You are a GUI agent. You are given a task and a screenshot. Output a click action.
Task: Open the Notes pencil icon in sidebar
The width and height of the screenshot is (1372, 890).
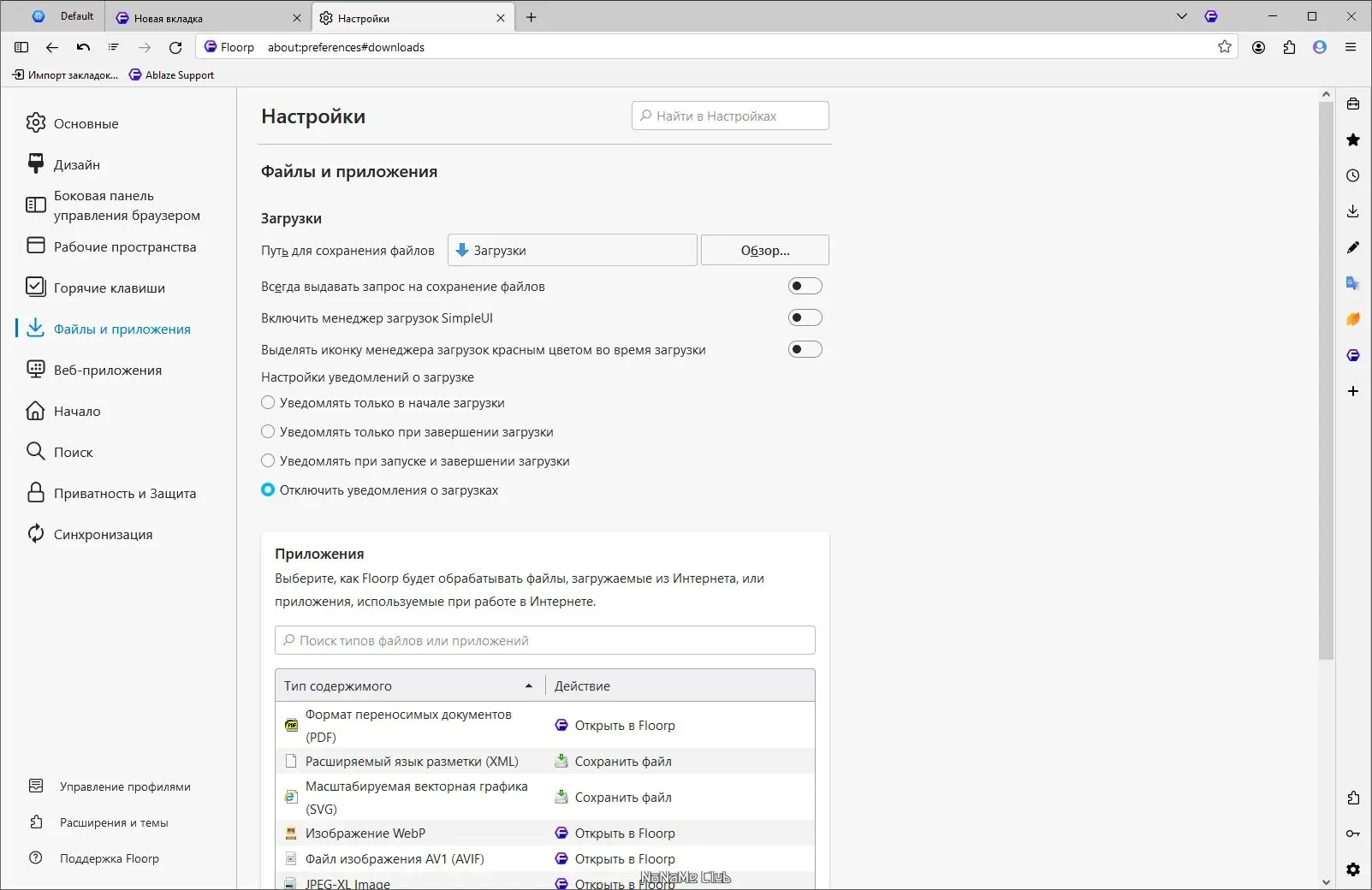tap(1352, 246)
